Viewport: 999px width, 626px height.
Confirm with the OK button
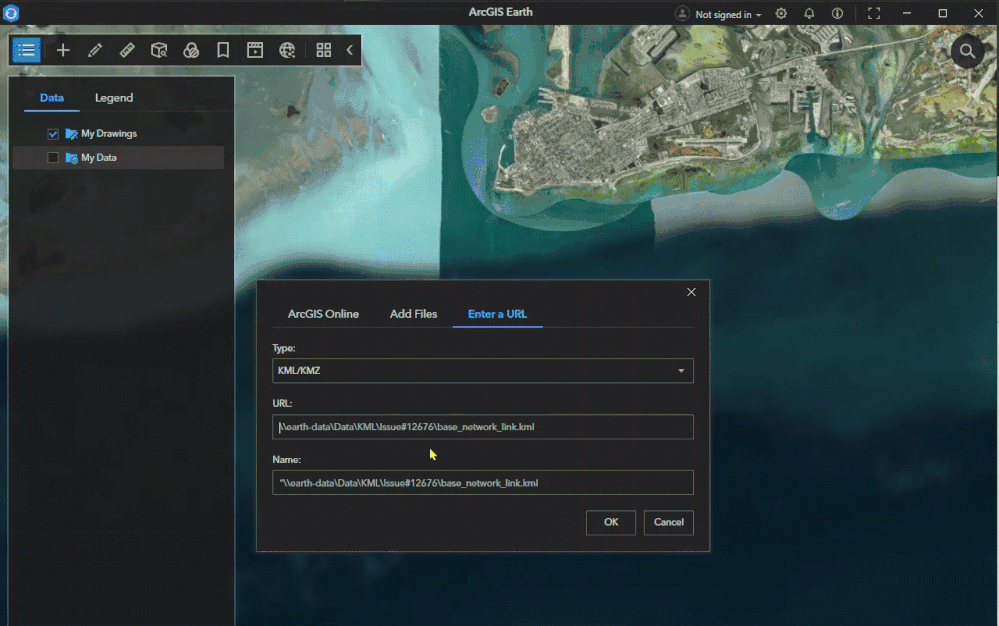click(611, 522)
